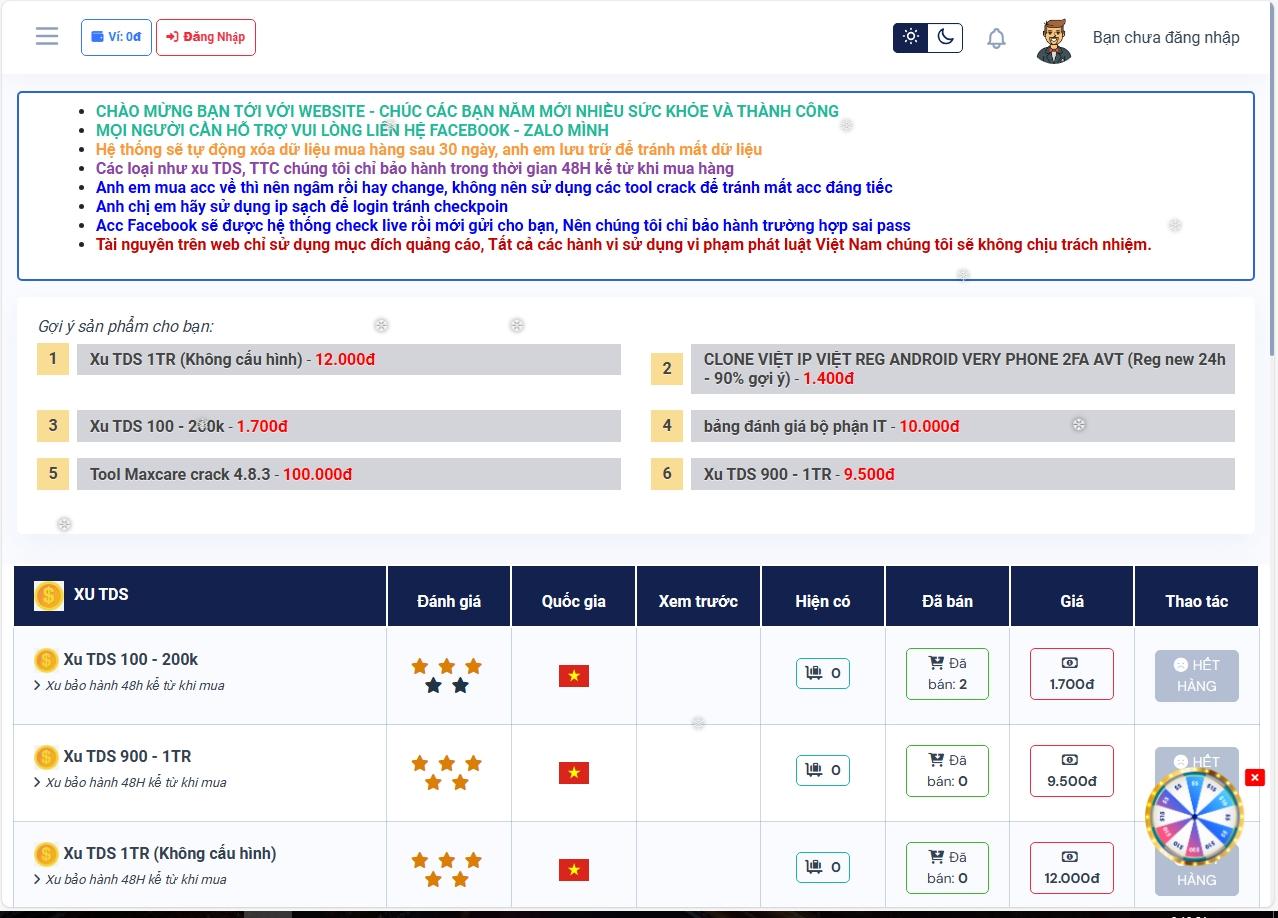This screenshot has width=1278, height=918.
Task: Click number 1 badge in suggestions
Action: click(x=53, y=359)
